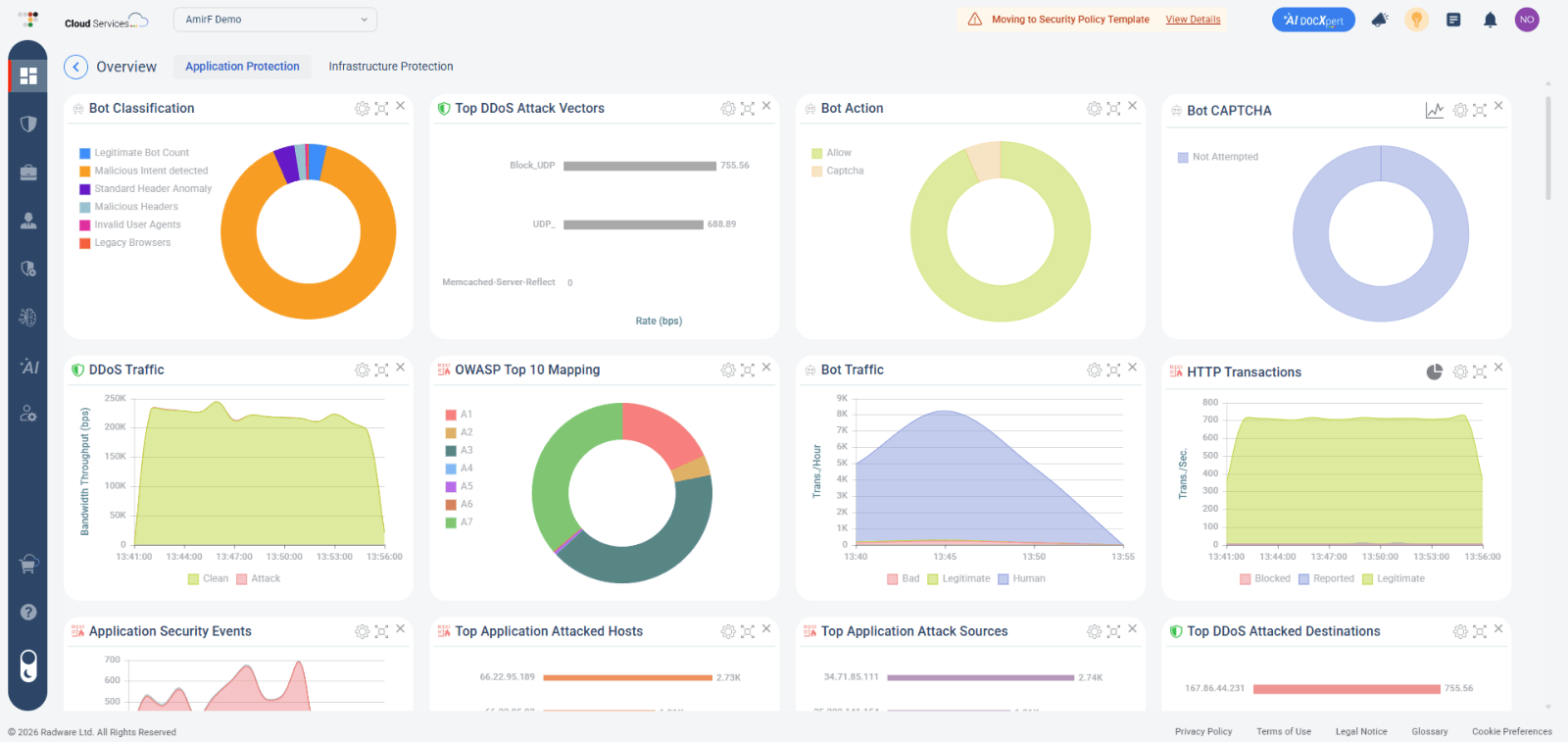Switch Bot CAPTCHA widget to line chart
Image resolution: width=1568 pixels, height=742 pixels.
click(x=1435, y=111)
